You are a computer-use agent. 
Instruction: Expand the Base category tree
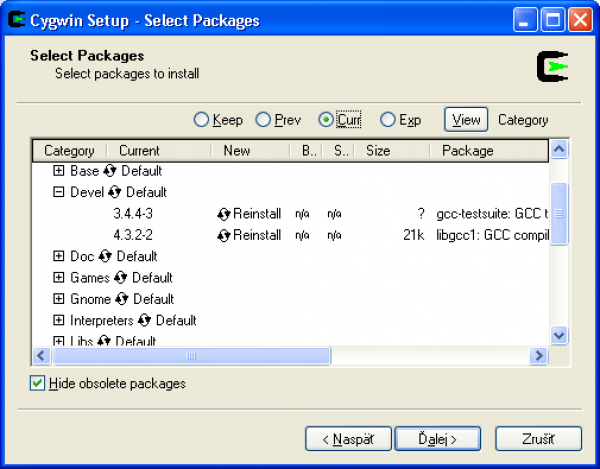(59, 171)
